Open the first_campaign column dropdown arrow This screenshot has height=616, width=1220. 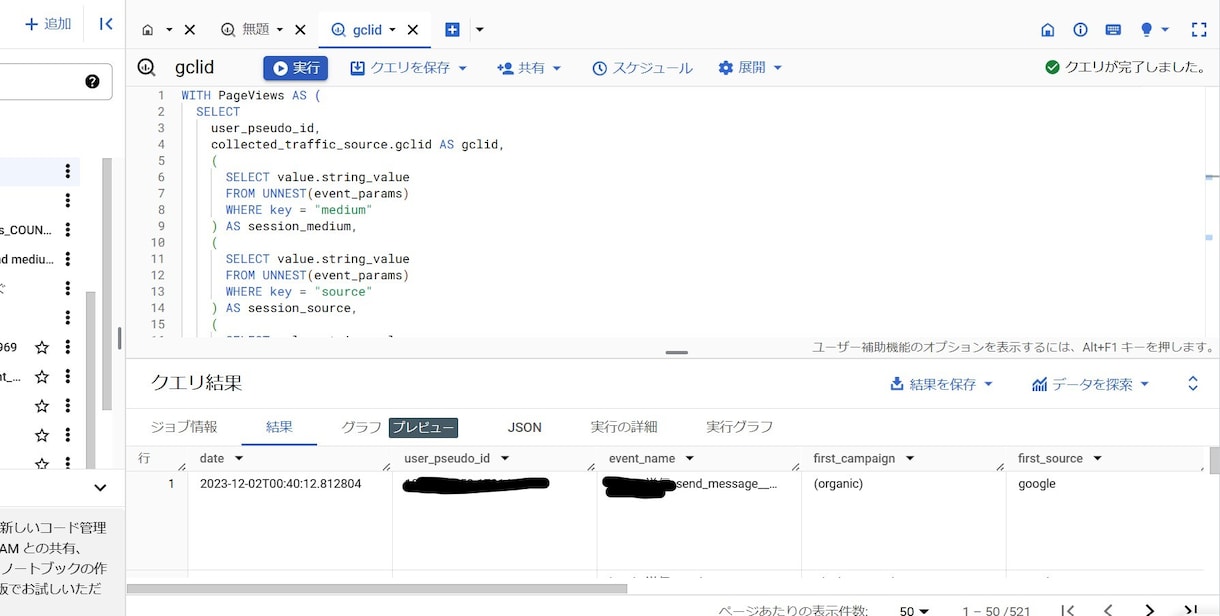tap(910, 459)
